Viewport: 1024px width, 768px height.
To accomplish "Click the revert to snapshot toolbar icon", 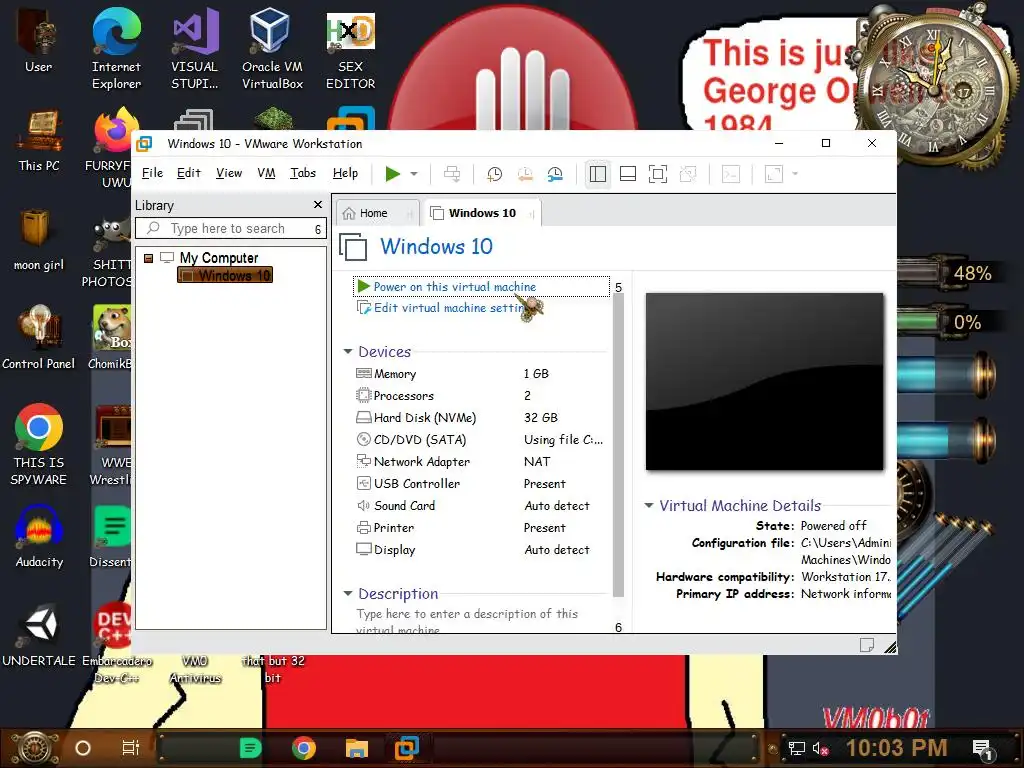I will coord(525,174).
